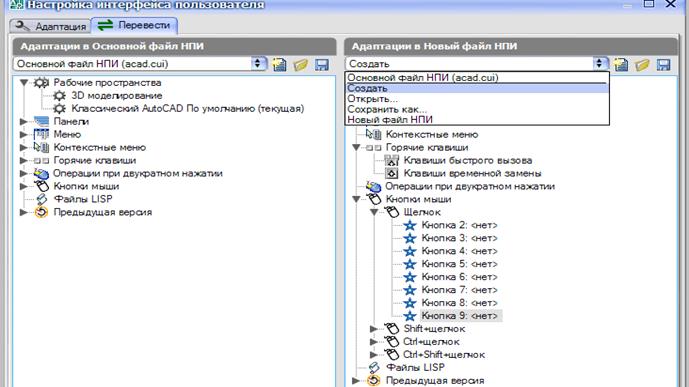Screen dimensions: 689x387
Task: Open left Основной файл НПИ (acad.cui) combo box
Action: point(140,64)
